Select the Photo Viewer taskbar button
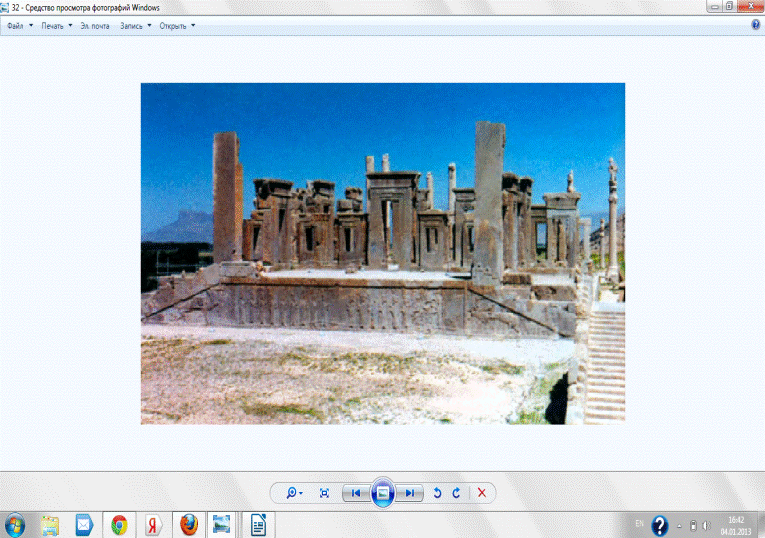 (221, 525)
